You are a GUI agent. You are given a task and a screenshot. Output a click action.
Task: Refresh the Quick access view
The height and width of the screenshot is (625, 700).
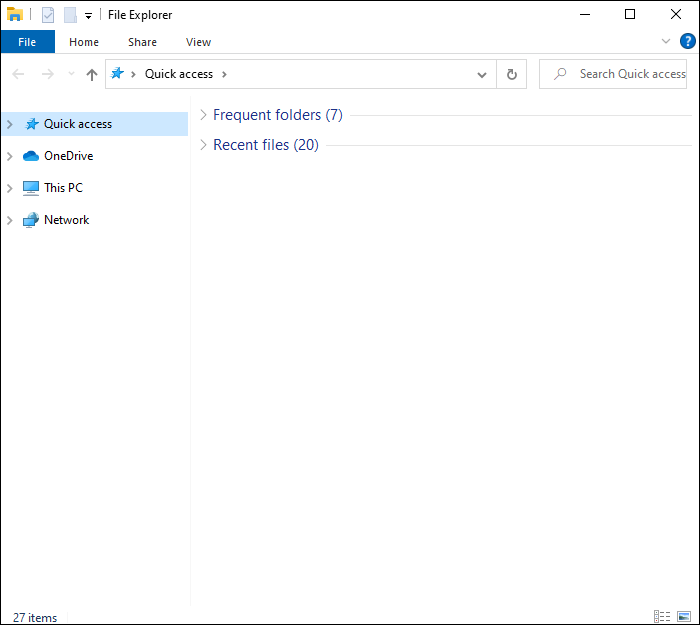[512, 74]
